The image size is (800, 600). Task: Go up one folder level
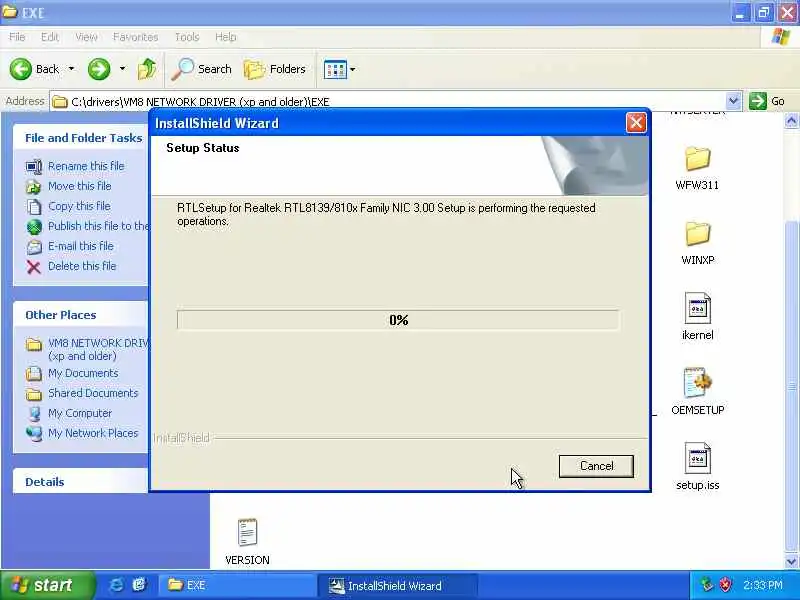click(147, 69)
